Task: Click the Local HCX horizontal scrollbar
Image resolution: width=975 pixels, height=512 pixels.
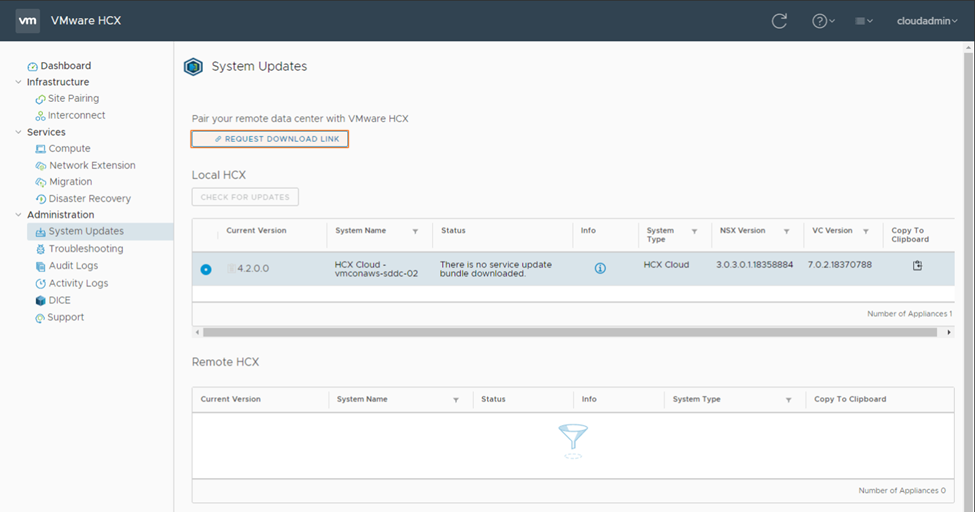Action: pos(570,332)
